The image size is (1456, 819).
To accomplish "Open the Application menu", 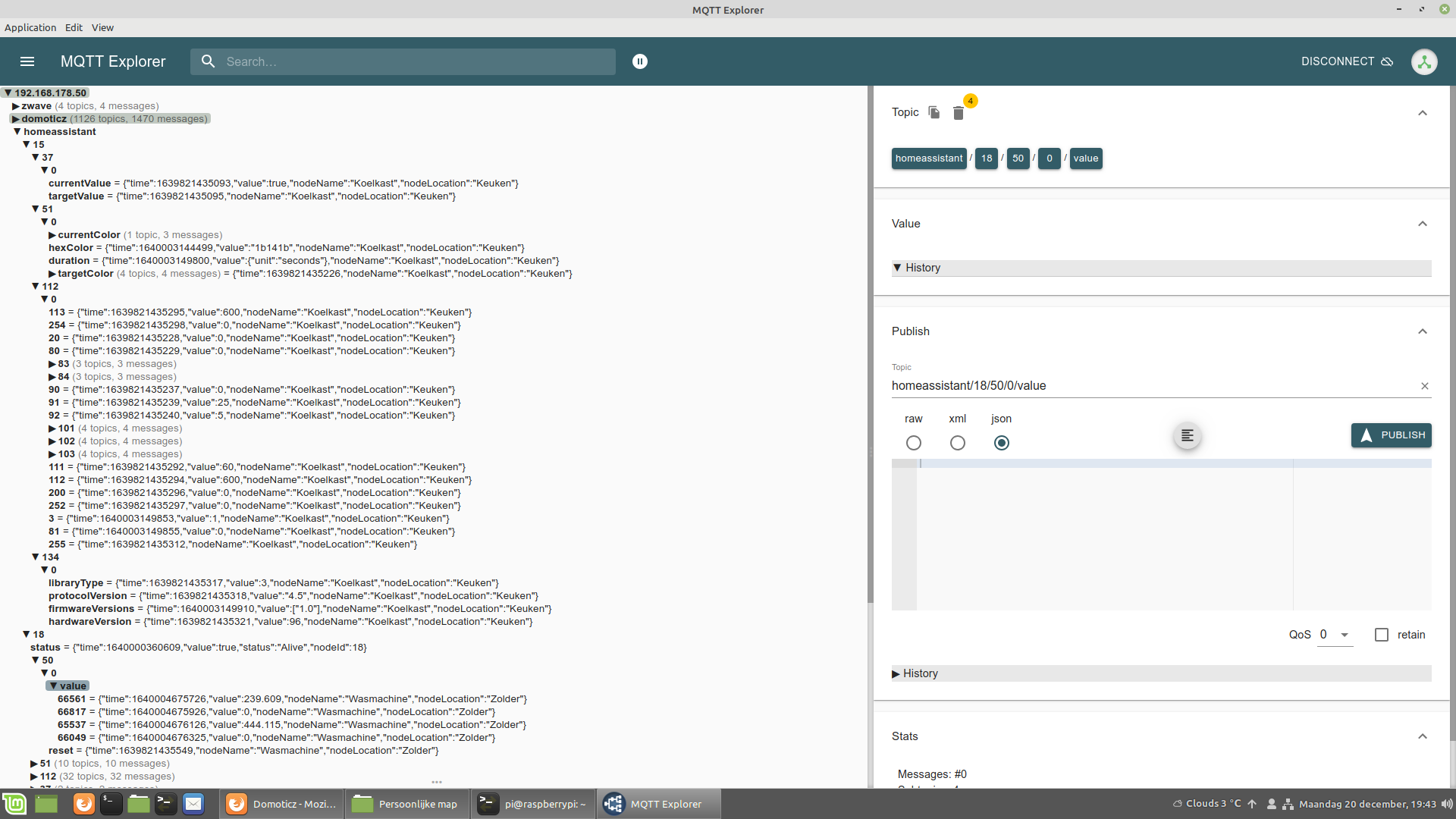I will coord(30,27).
